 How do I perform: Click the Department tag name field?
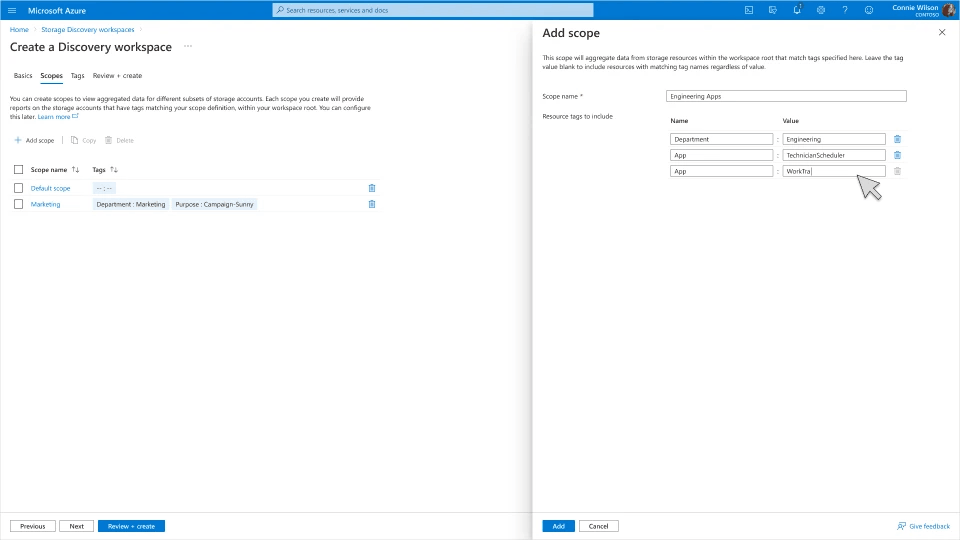(721, 139)
